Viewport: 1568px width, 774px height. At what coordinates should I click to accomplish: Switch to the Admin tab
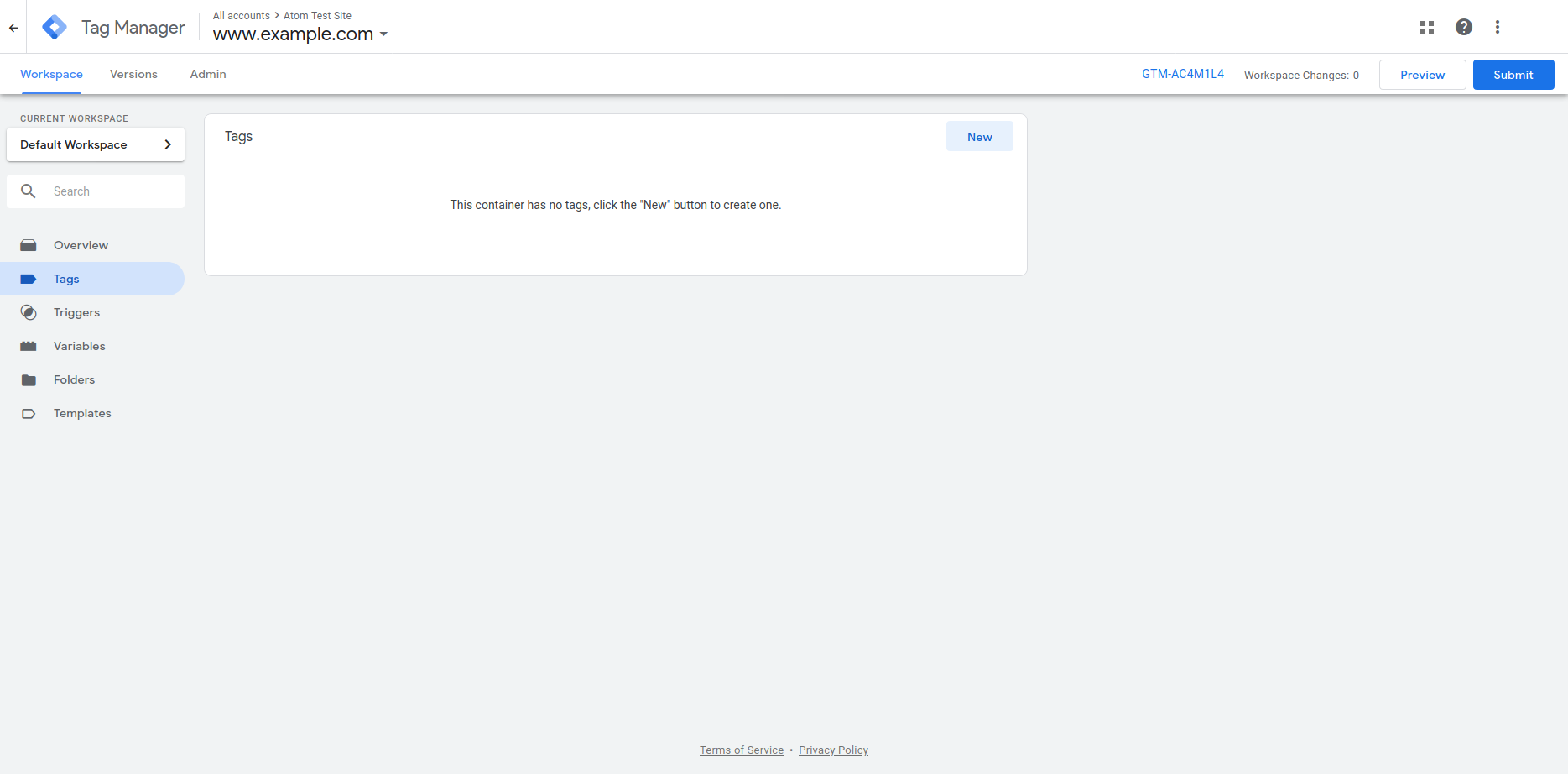(208, 74)
